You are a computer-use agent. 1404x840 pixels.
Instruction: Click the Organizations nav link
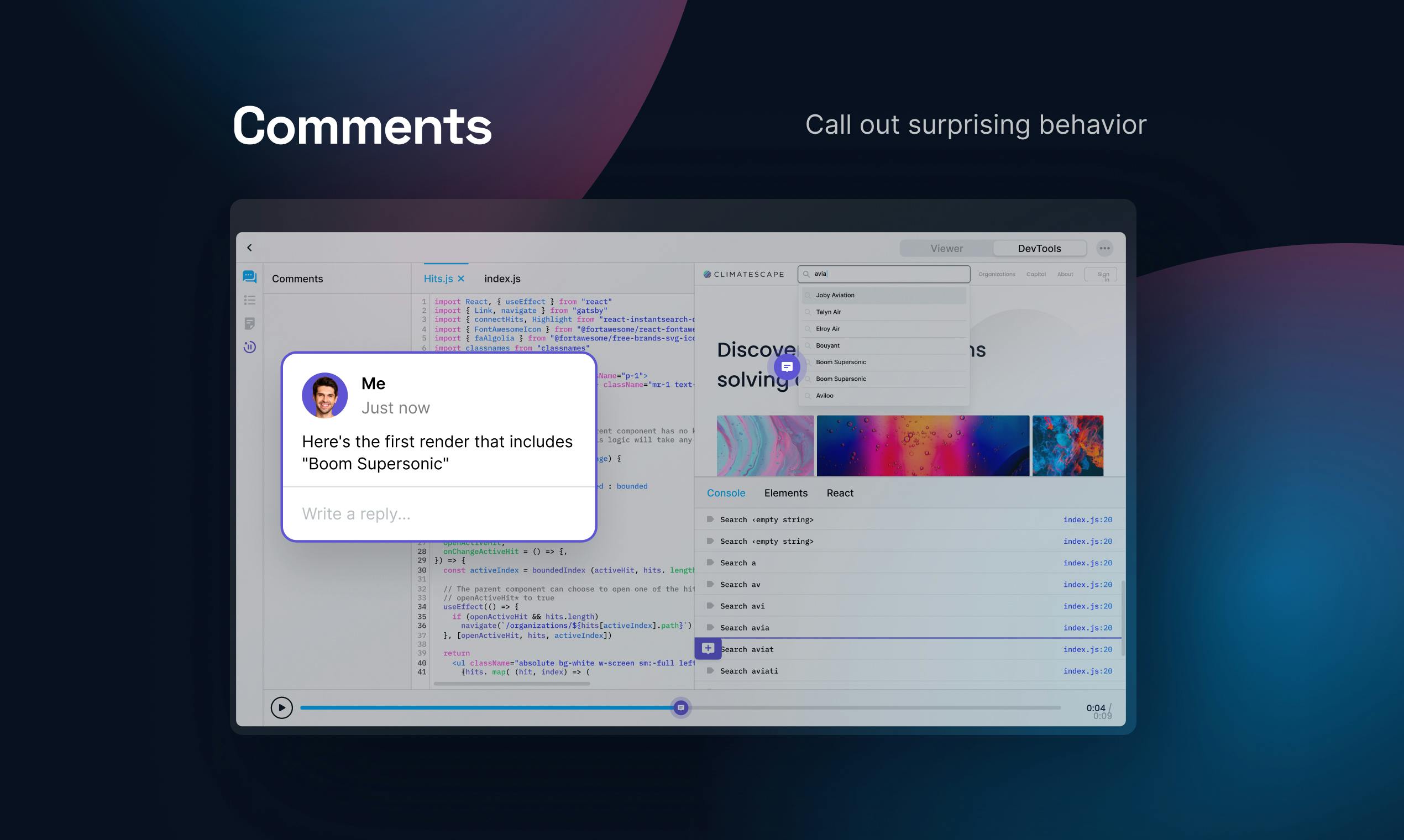[997, 274]
